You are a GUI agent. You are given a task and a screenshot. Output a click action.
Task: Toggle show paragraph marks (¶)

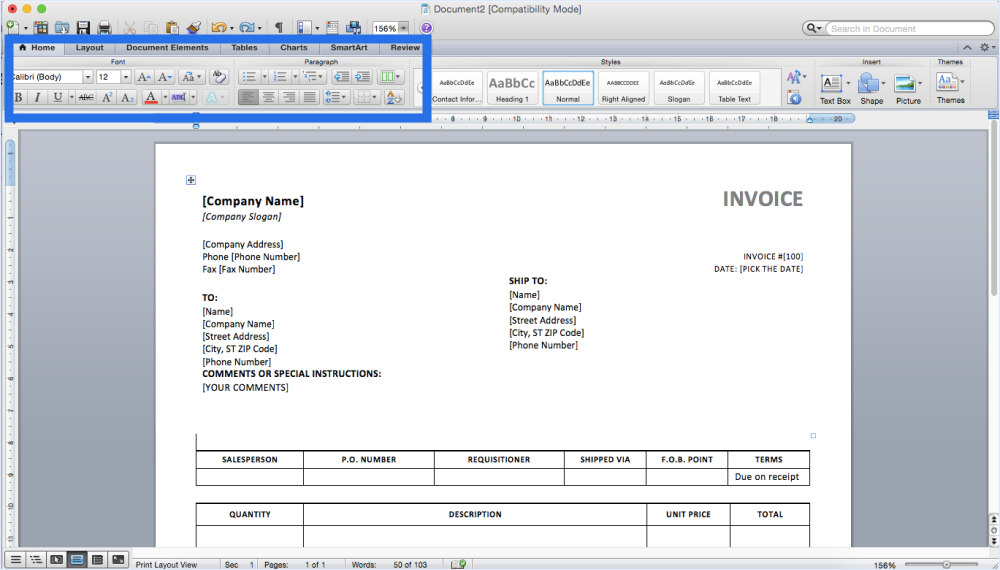point(278,28)
